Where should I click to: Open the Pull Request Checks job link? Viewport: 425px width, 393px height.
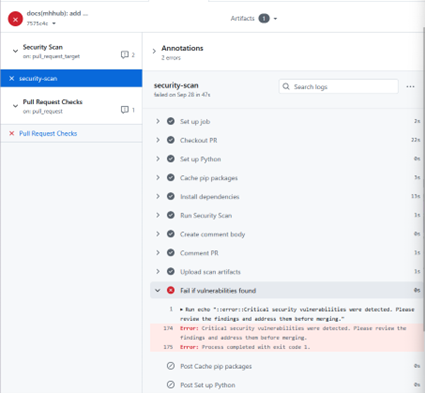pyautogui.click(x=48, y=133)
